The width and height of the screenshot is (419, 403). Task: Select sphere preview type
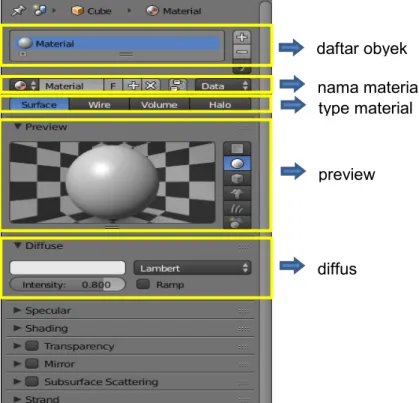click(x=237, y=163)
